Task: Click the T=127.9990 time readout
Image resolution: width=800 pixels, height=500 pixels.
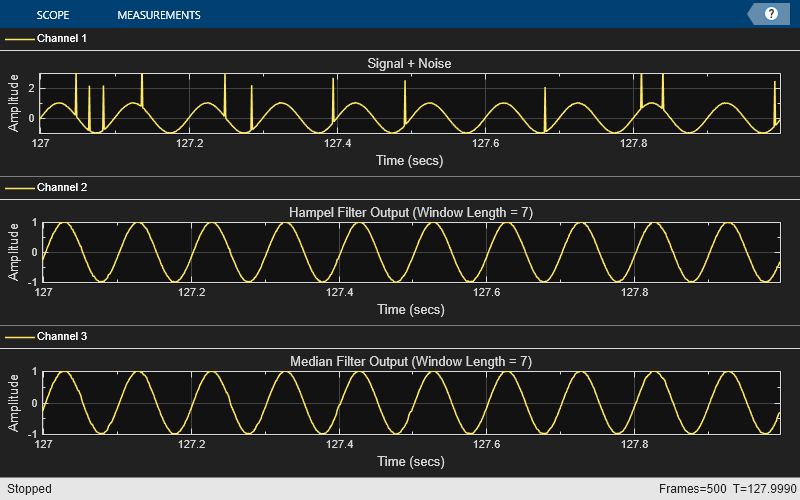Action: [x=762, y=489]
